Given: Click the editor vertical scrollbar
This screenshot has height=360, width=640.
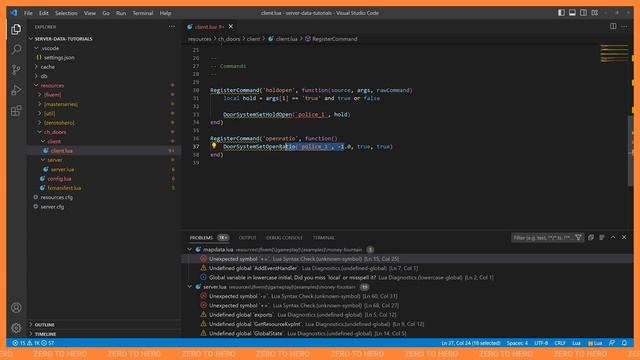Looking at the screenshot, I should tap(631, 151).
